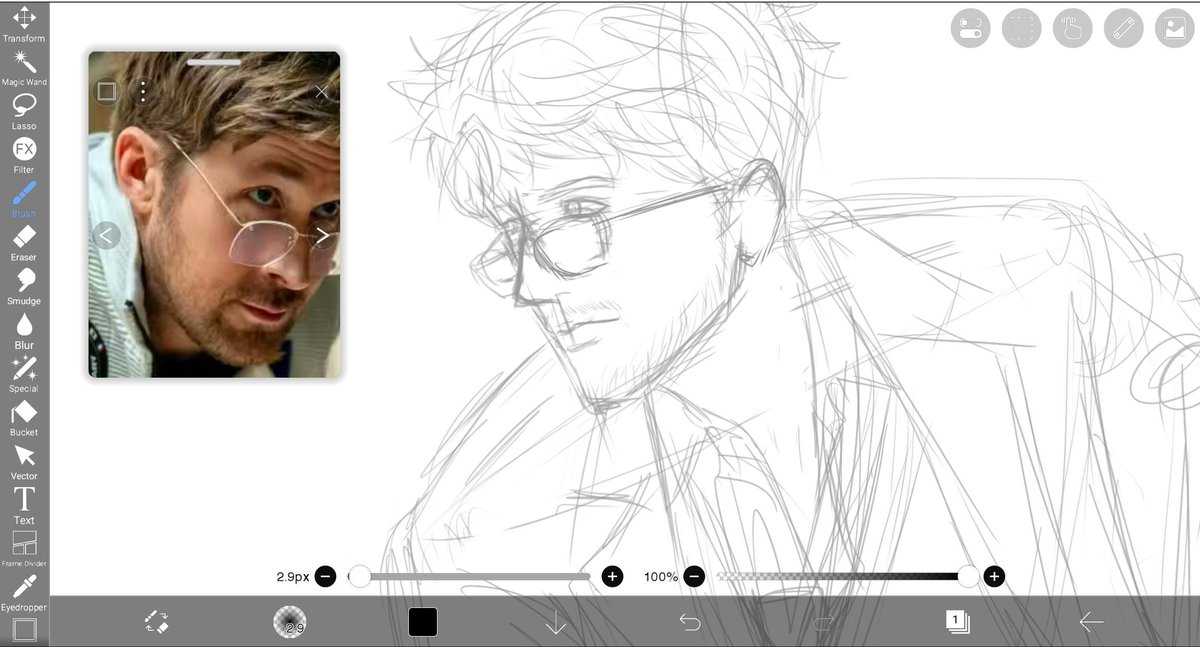Viewport: 1200px width, 647px height.
Task: Show the previous reference image
Action: 107,236
